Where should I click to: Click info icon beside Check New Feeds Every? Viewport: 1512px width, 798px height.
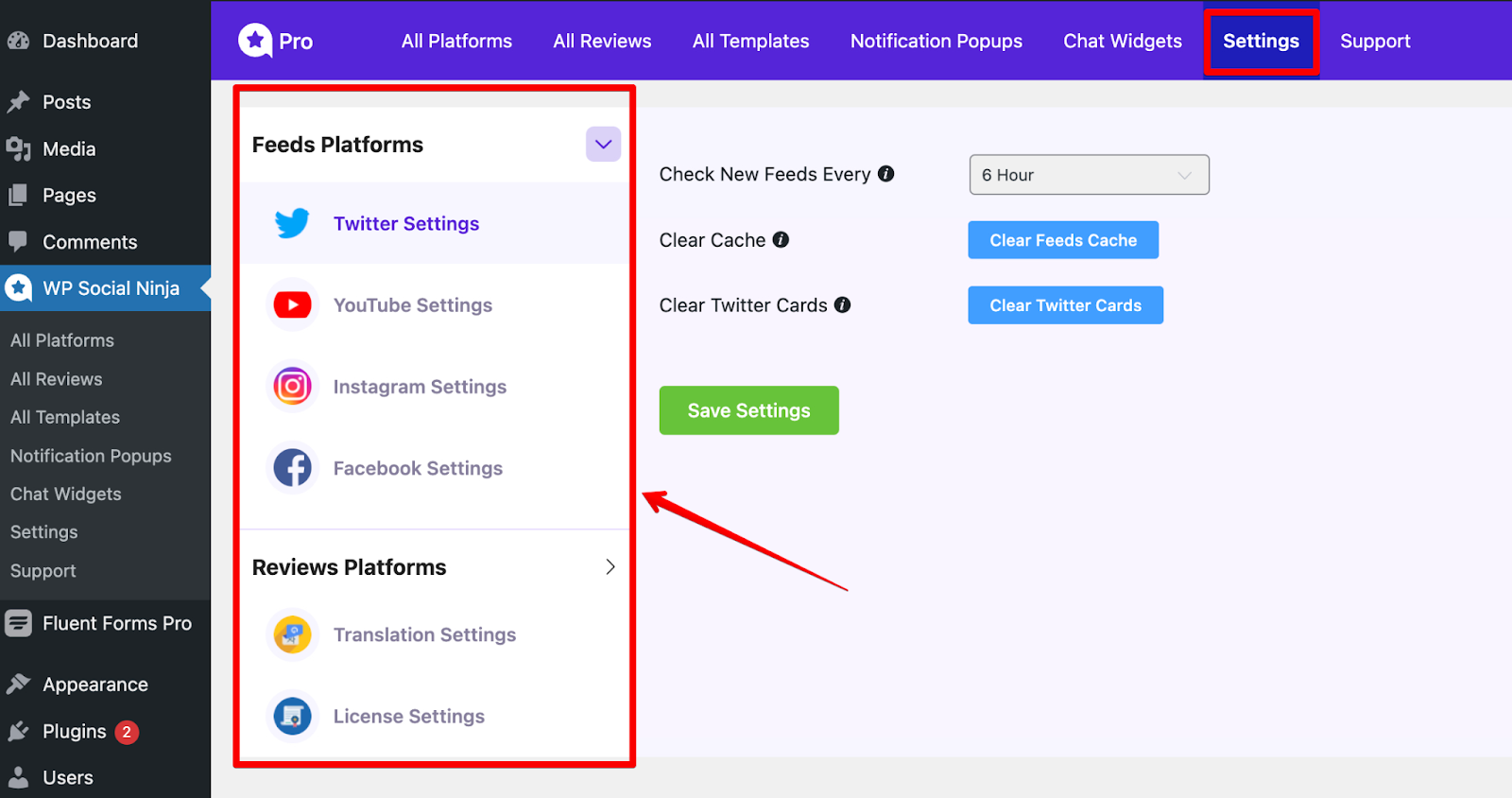pyautogui.click(x=885, y=174)
